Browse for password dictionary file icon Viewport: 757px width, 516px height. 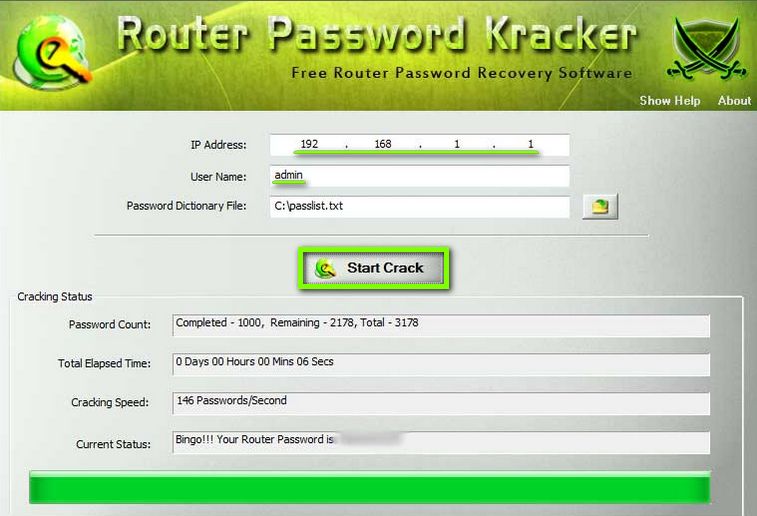pyautogui.click(x=600, y=207)
